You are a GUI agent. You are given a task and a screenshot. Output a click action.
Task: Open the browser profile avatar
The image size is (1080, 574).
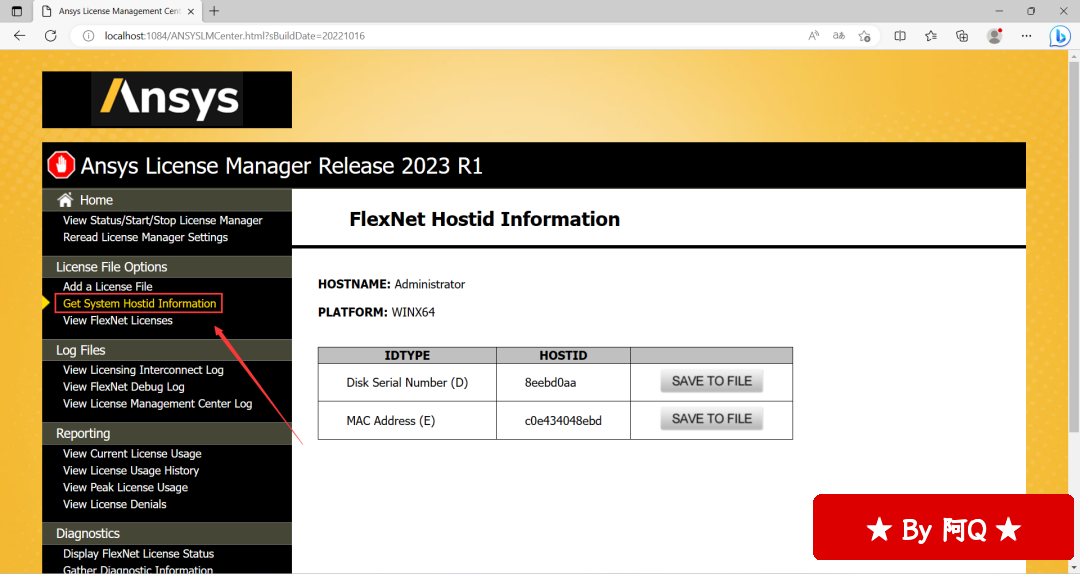(x=994, y=36)
